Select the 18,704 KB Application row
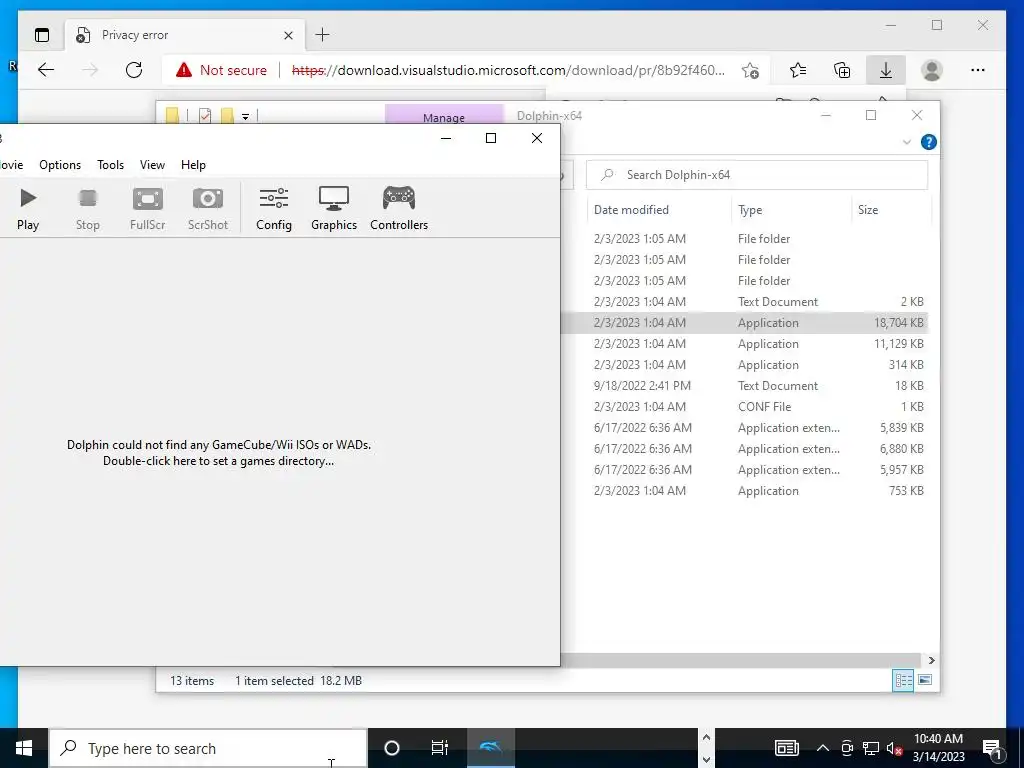1024x768 pixels. 744,323
